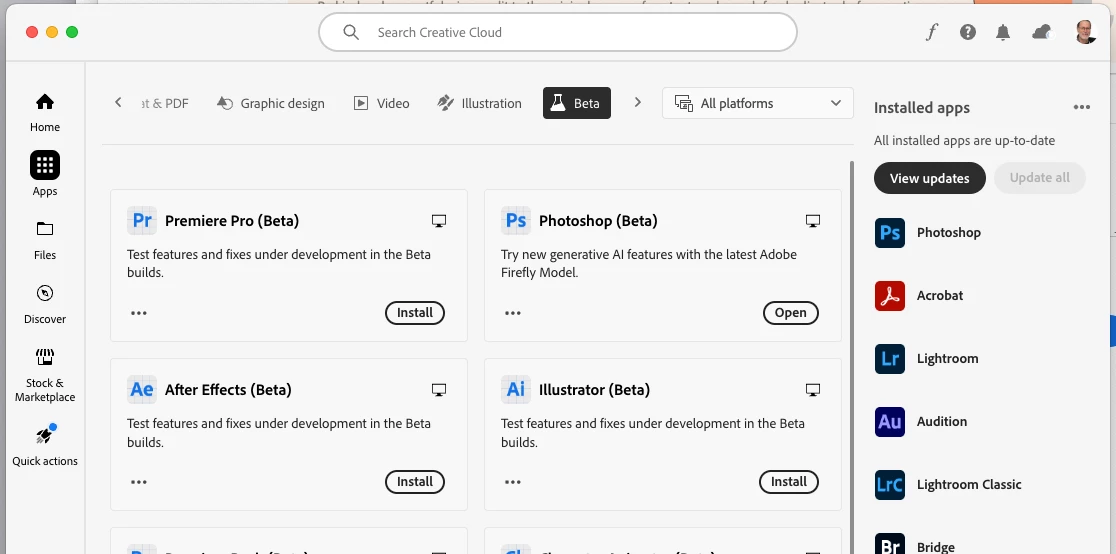Open Discover in the sidebar
The image size is (1116, 554).
tap(45, 303)
